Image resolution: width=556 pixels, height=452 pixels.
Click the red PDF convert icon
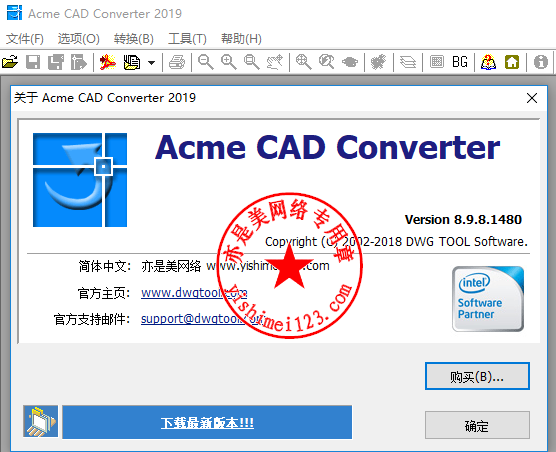point(108,62)
